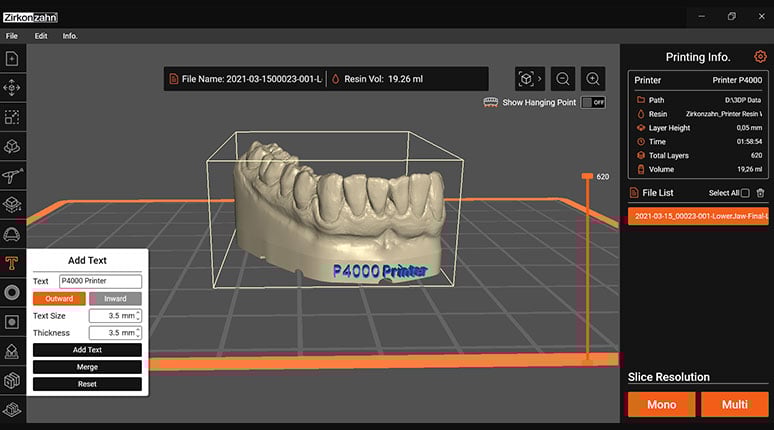Select the move arrows tool
Screen dimensions: 774x430
[x=13, y=88]
